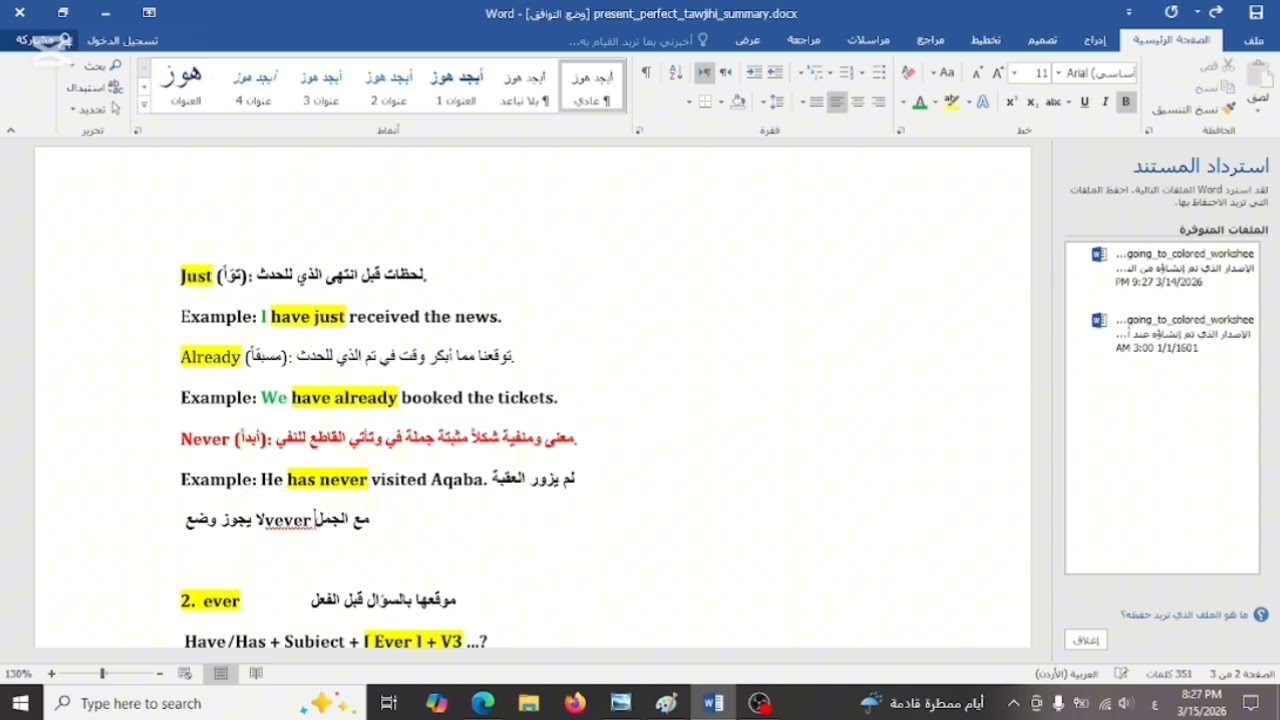
Task: Open the Design (تصميم) tab
Action: [1042, 40]
